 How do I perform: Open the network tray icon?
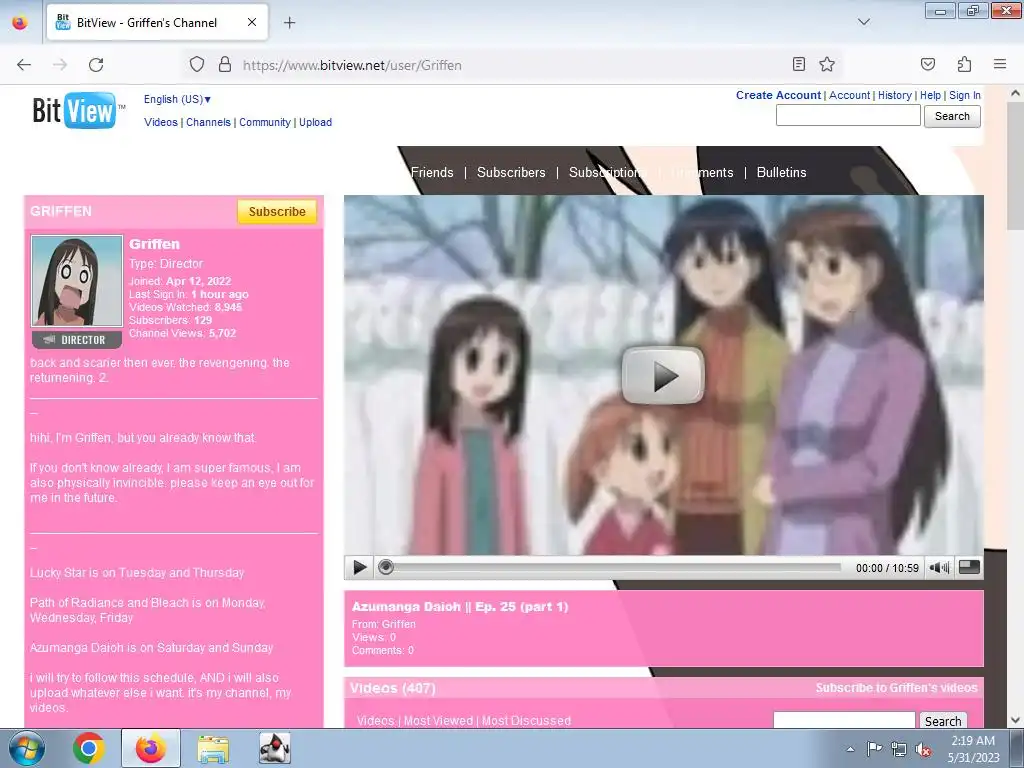pos(899,749)
